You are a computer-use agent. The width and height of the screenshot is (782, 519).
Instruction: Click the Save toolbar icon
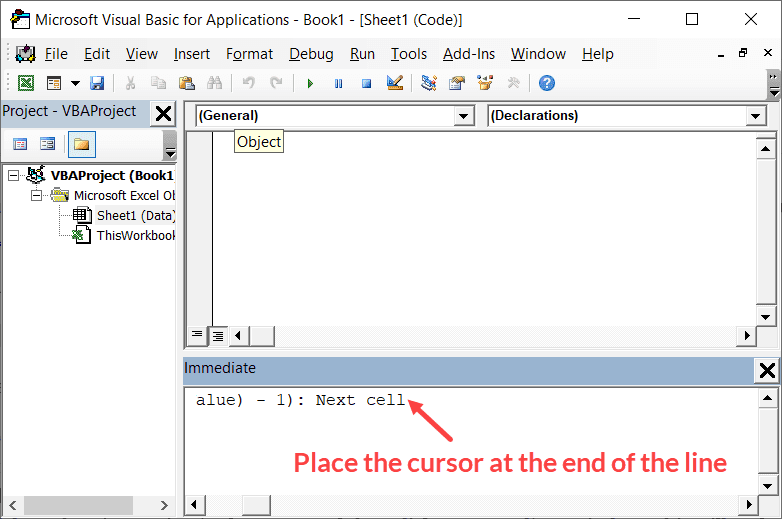tap(97, 83)
